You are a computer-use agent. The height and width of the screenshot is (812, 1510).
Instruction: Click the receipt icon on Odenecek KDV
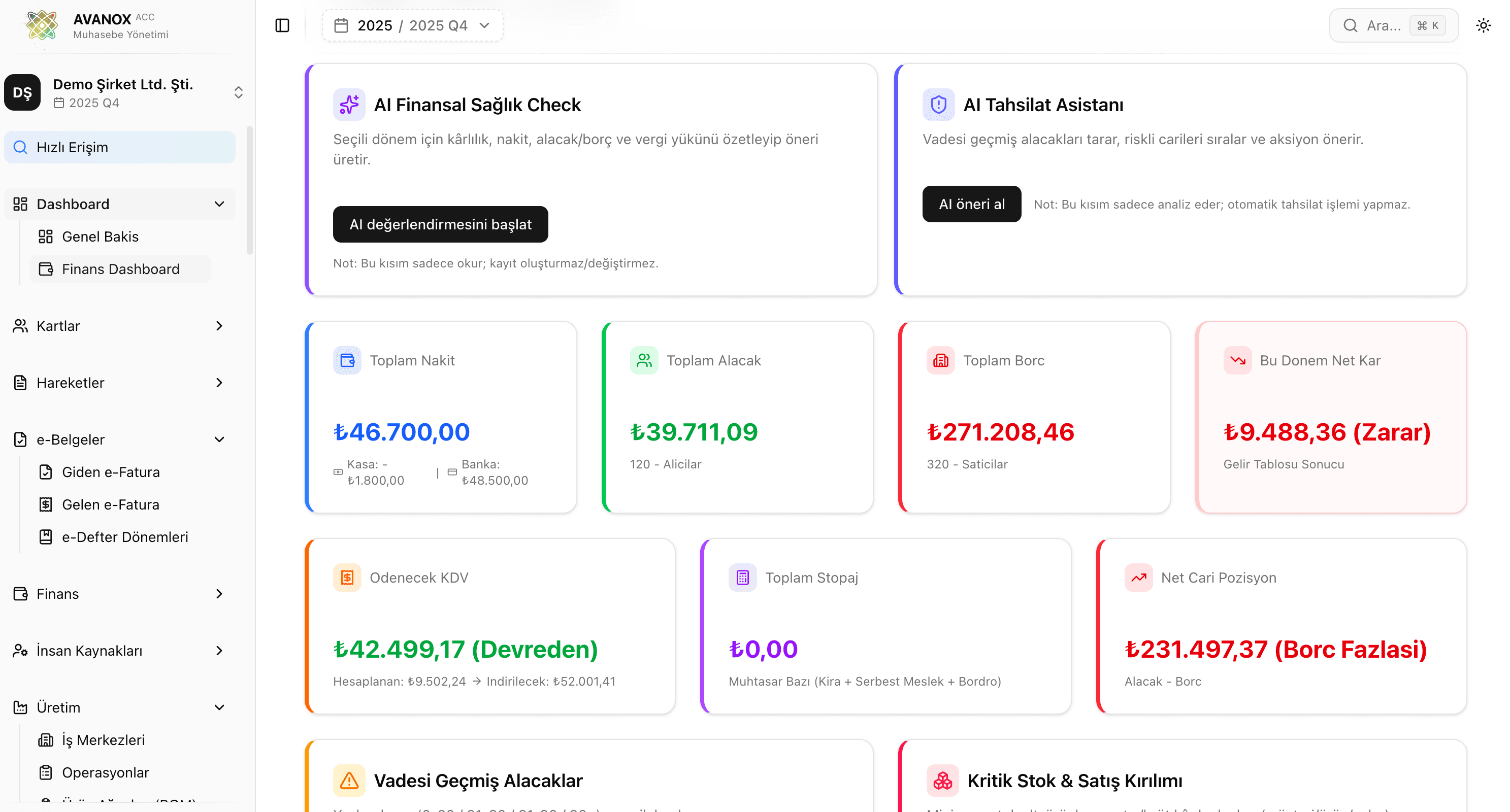click(347, 578)
